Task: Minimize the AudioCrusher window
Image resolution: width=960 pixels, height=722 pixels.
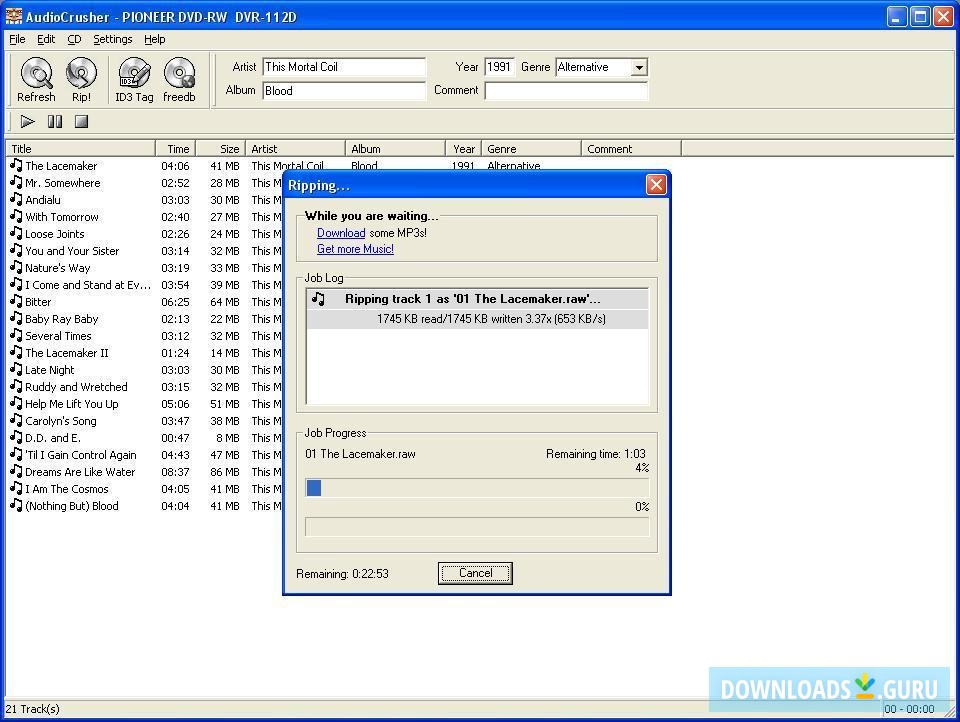Action: tap(897, 17)
